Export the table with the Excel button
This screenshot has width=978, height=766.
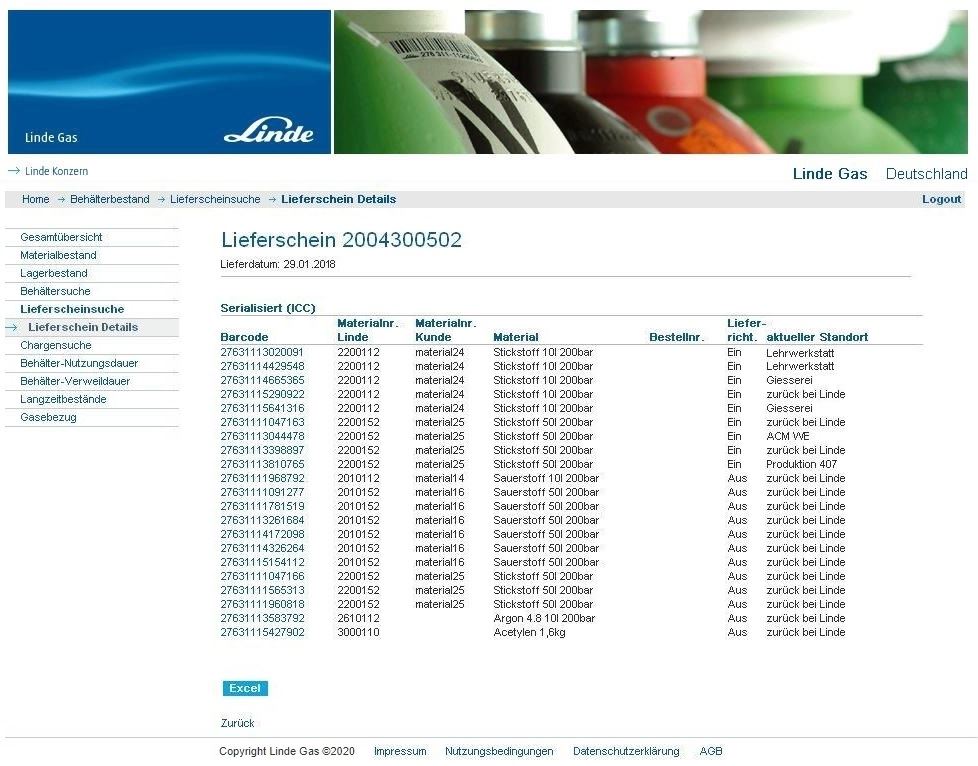245,688
